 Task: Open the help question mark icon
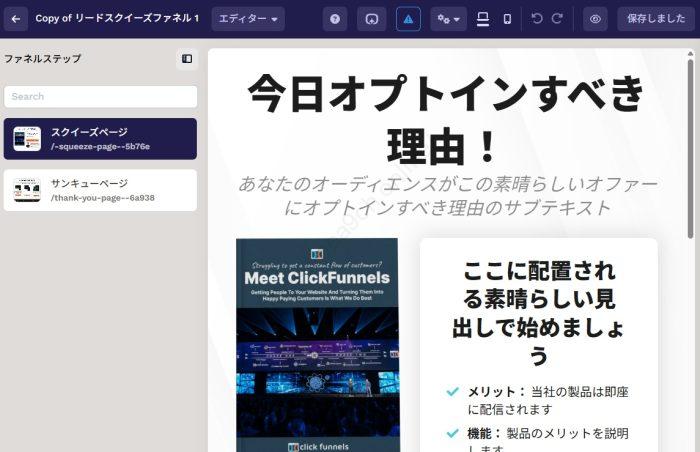click(x=334, y=19)
